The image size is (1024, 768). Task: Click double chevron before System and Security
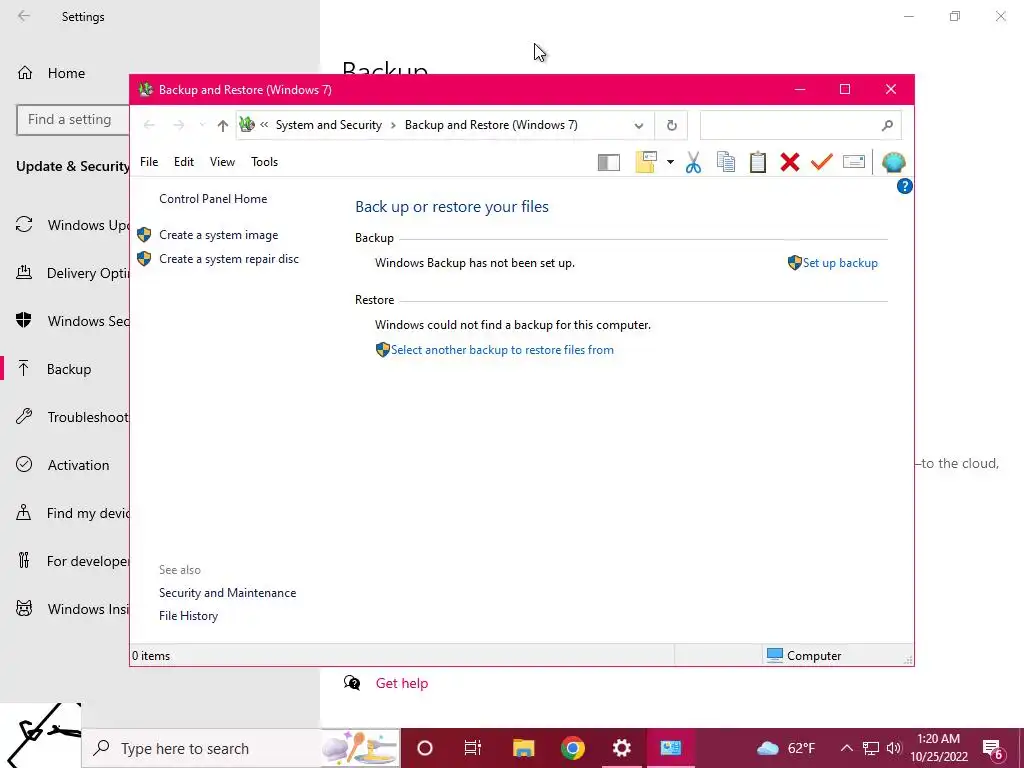264,125
